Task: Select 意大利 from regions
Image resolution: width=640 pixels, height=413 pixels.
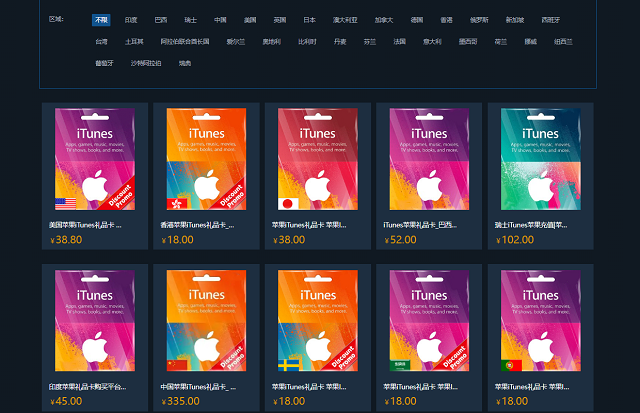Action: pyautogui.click(x=432, y=42)
